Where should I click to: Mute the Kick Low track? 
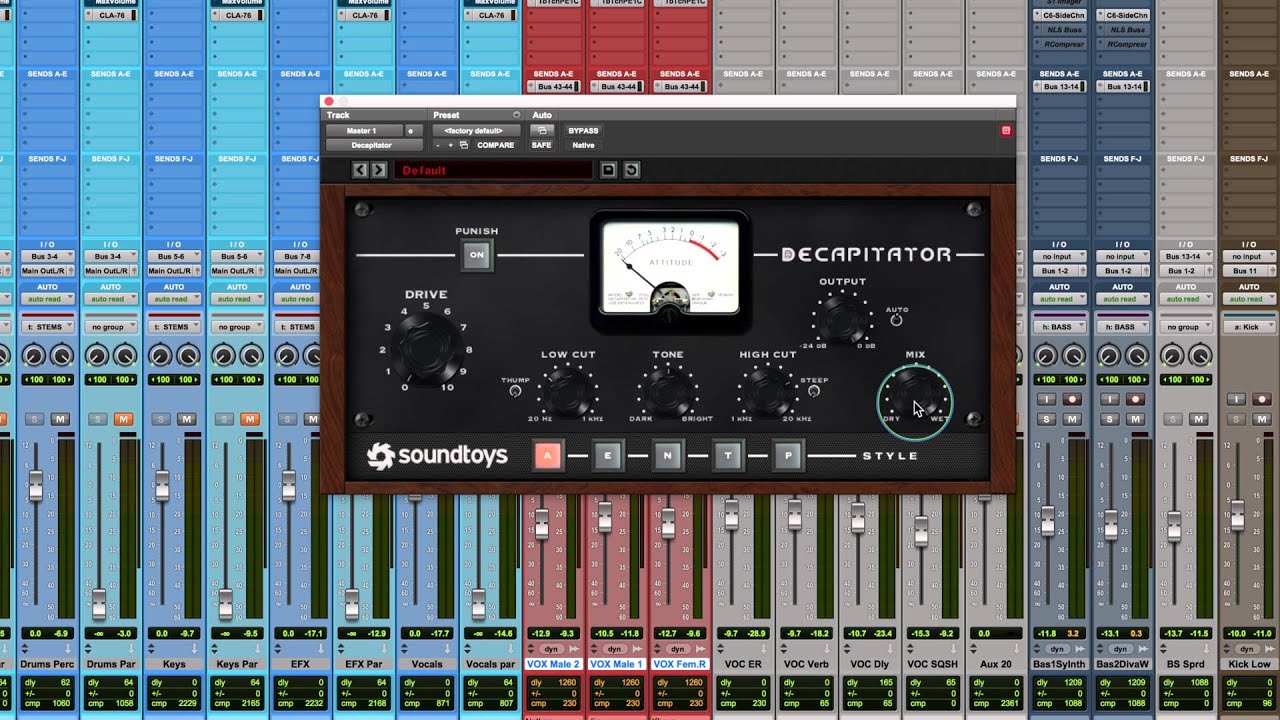[1263, 419]
